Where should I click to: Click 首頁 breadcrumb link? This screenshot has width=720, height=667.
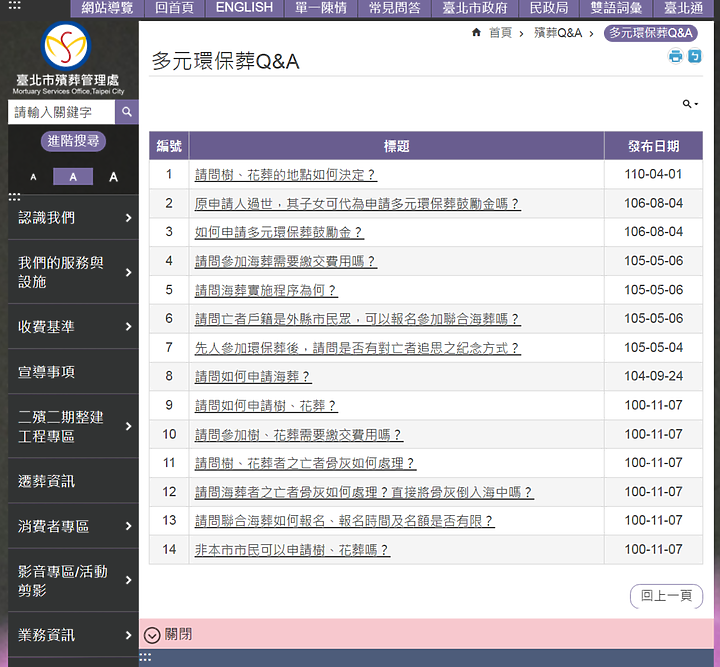[x=500, y=33]
